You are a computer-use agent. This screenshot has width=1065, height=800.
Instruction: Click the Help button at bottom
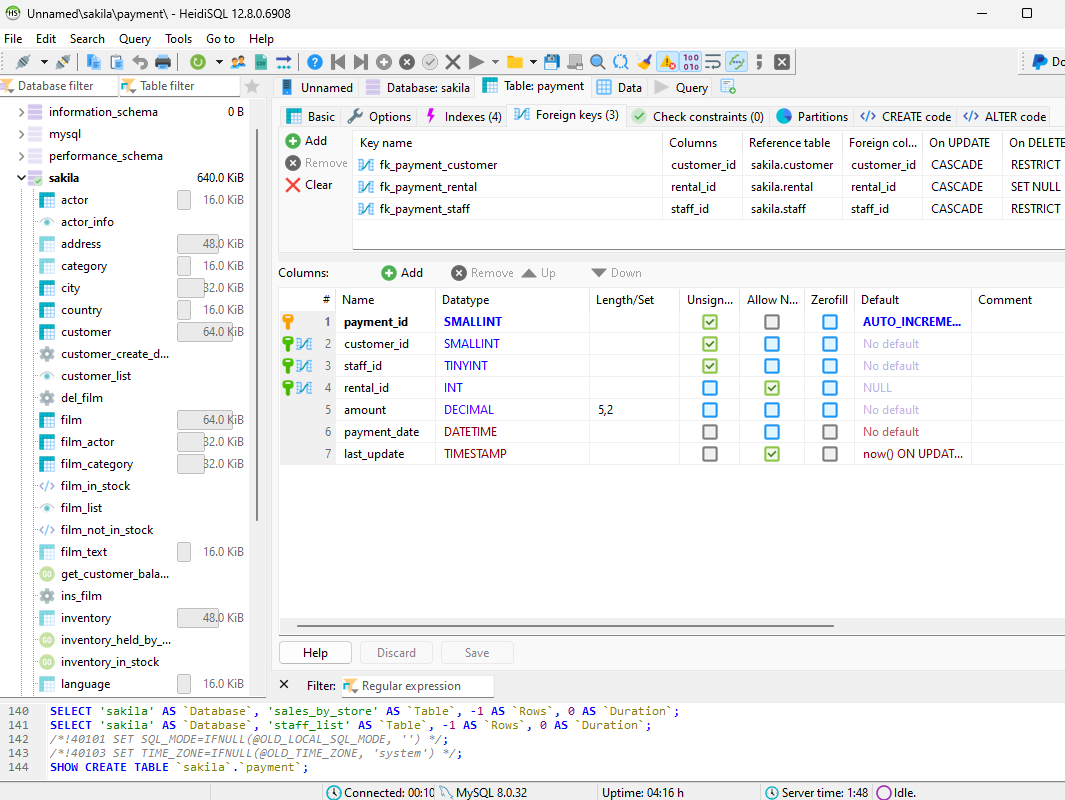315,653
